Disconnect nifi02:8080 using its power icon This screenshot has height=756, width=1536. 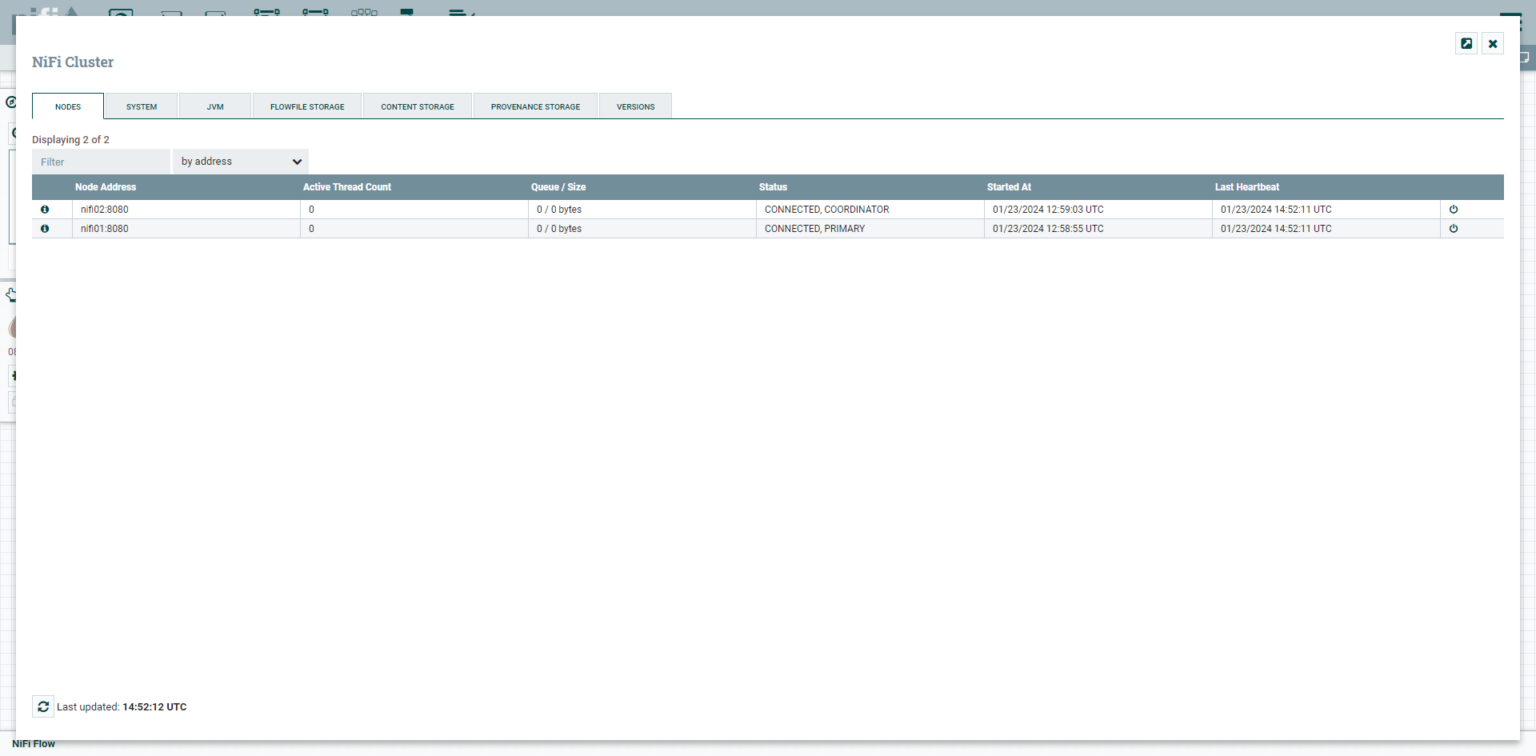[x=1453, y=209]
